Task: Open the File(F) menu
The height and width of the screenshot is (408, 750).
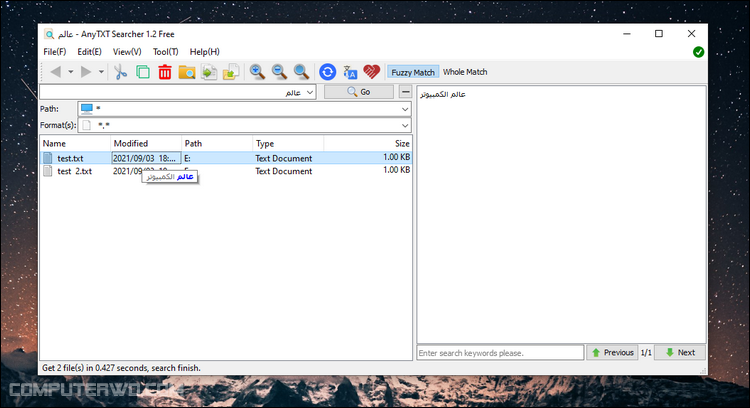Action: [55, 52]
